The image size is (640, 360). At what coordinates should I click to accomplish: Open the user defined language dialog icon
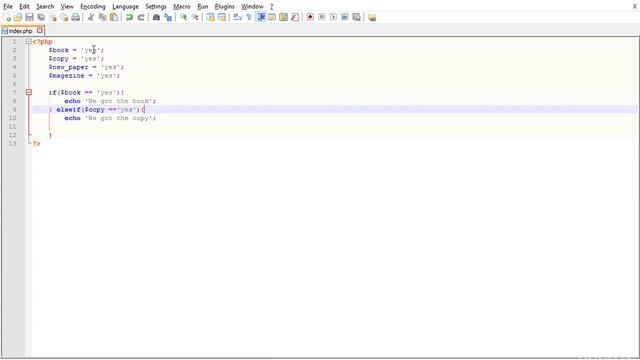pyautogui.click(x=272, y=17)
